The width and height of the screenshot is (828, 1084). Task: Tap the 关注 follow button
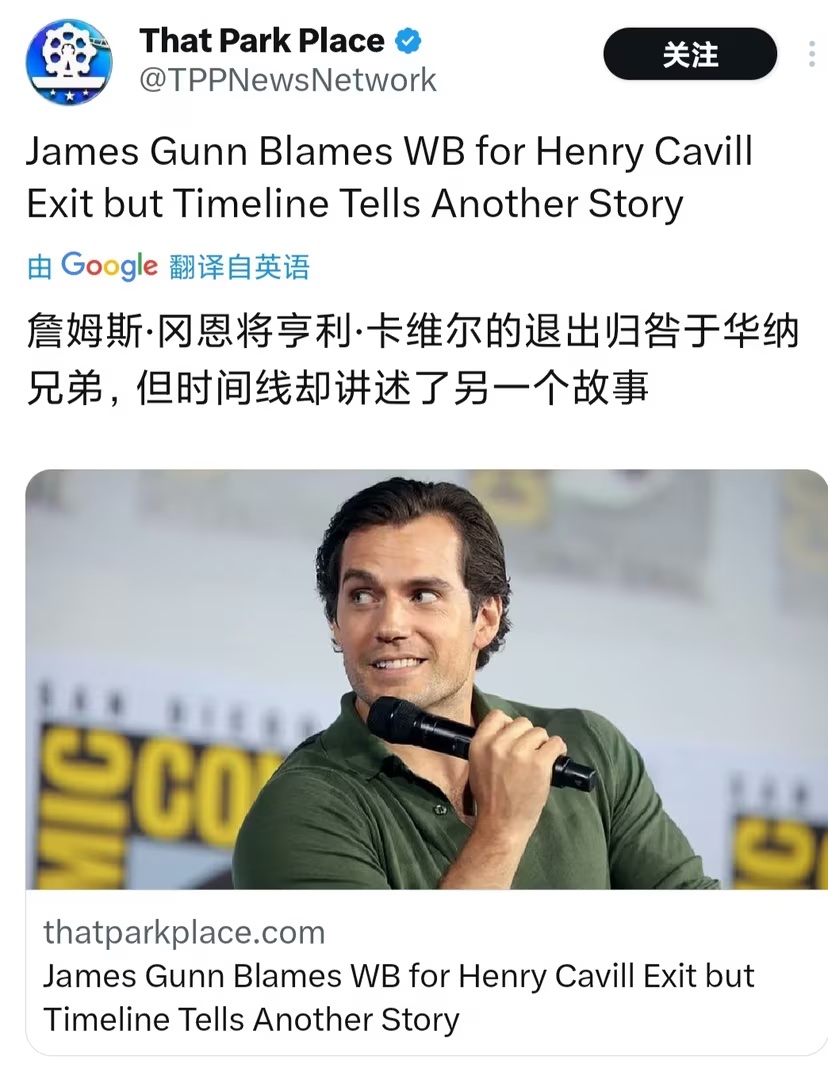click(690, 54)
